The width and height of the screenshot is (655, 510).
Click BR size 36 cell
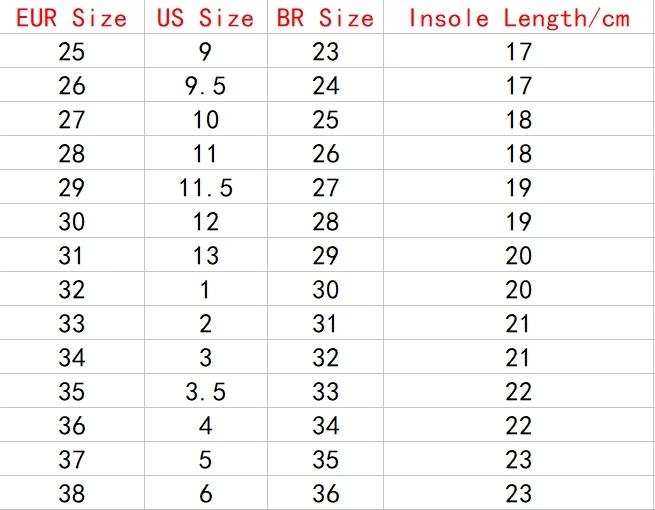tap(325, 493)
